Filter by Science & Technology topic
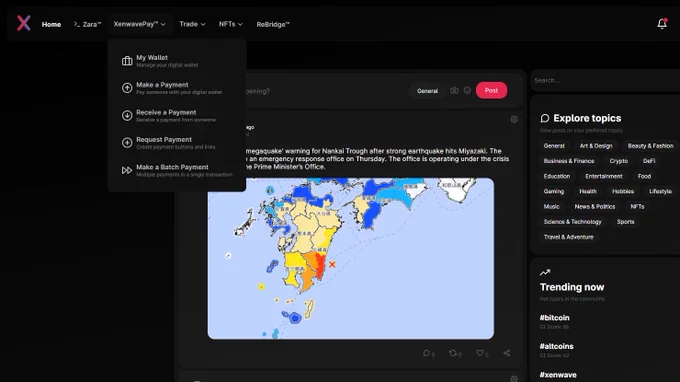The width and height of the screenshot is (680, 382). click(572, 222)
